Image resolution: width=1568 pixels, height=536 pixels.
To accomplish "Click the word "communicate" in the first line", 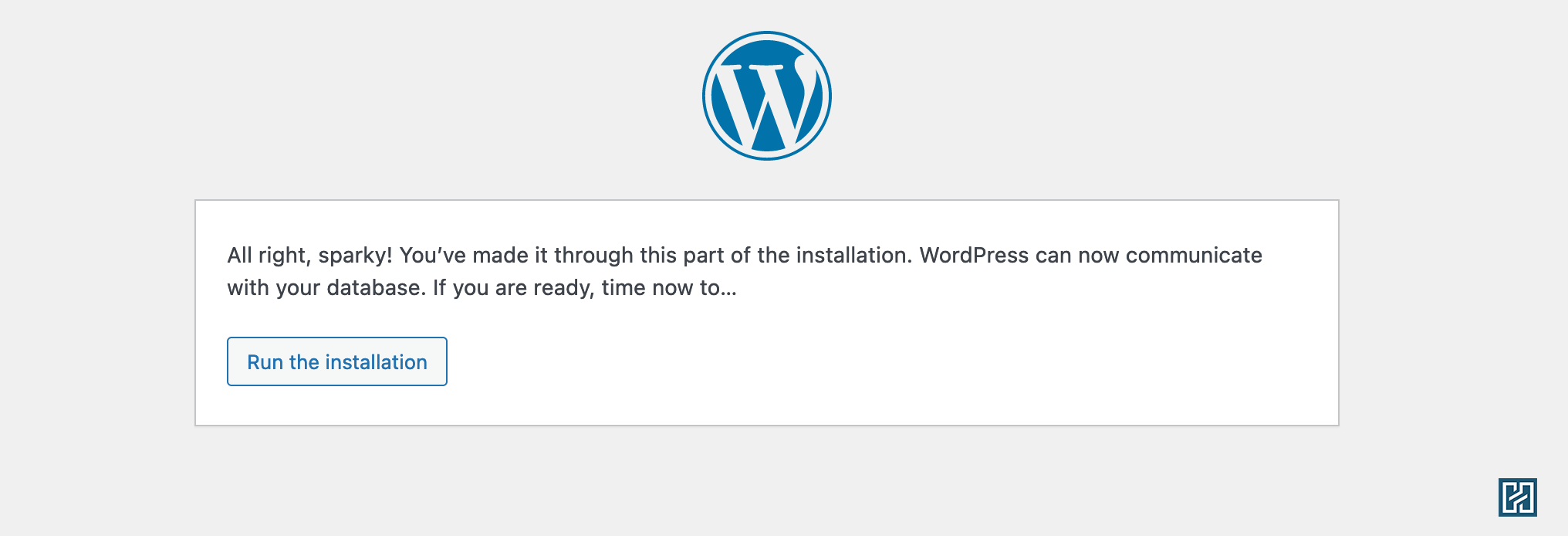I will click(x=1194, y=256).
